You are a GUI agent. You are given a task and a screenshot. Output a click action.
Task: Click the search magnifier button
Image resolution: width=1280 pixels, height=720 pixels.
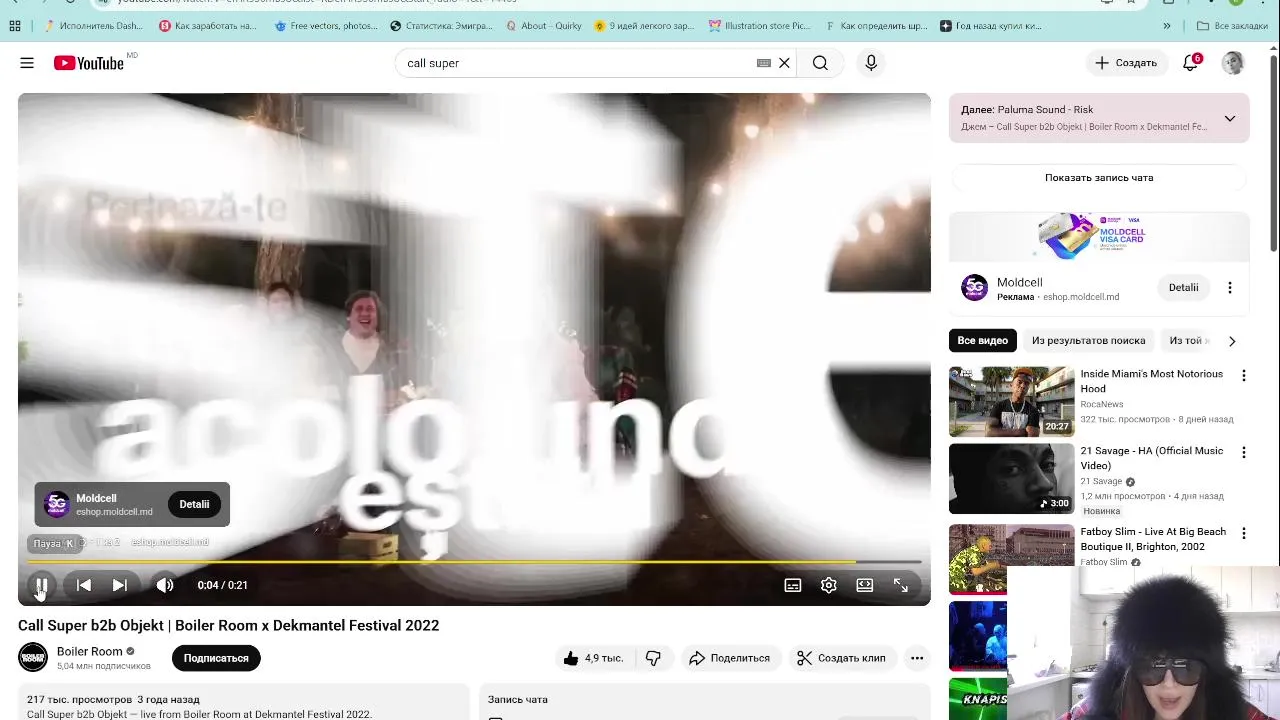(x=820, y=63)
